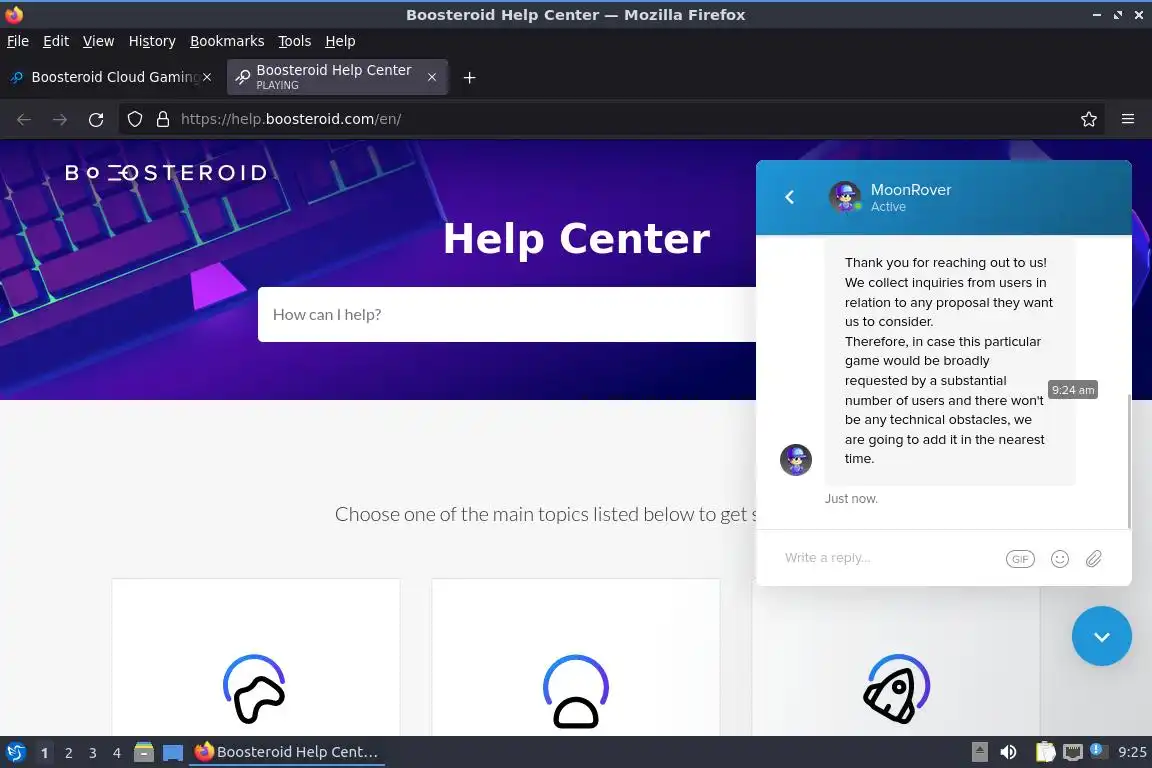1152x768 pixels.
Task: Open the gamepad topic card
Action: pos(256,657)
